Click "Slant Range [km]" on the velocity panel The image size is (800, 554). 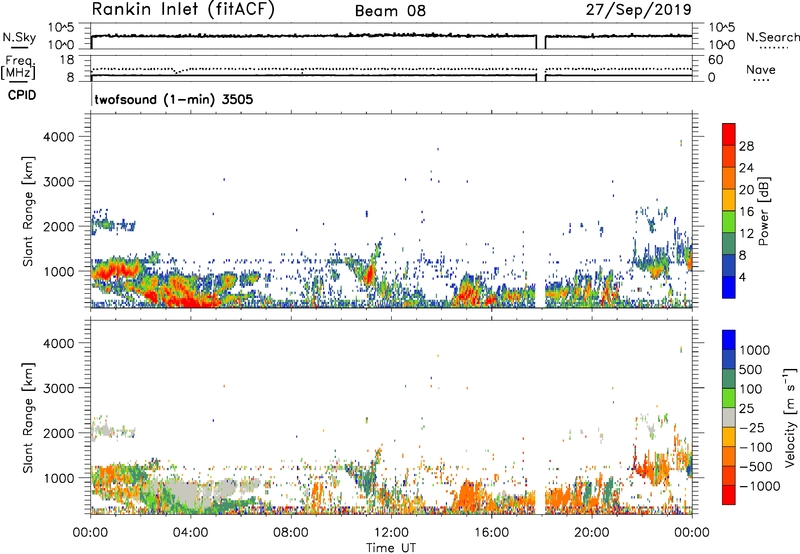pos(28,418)
